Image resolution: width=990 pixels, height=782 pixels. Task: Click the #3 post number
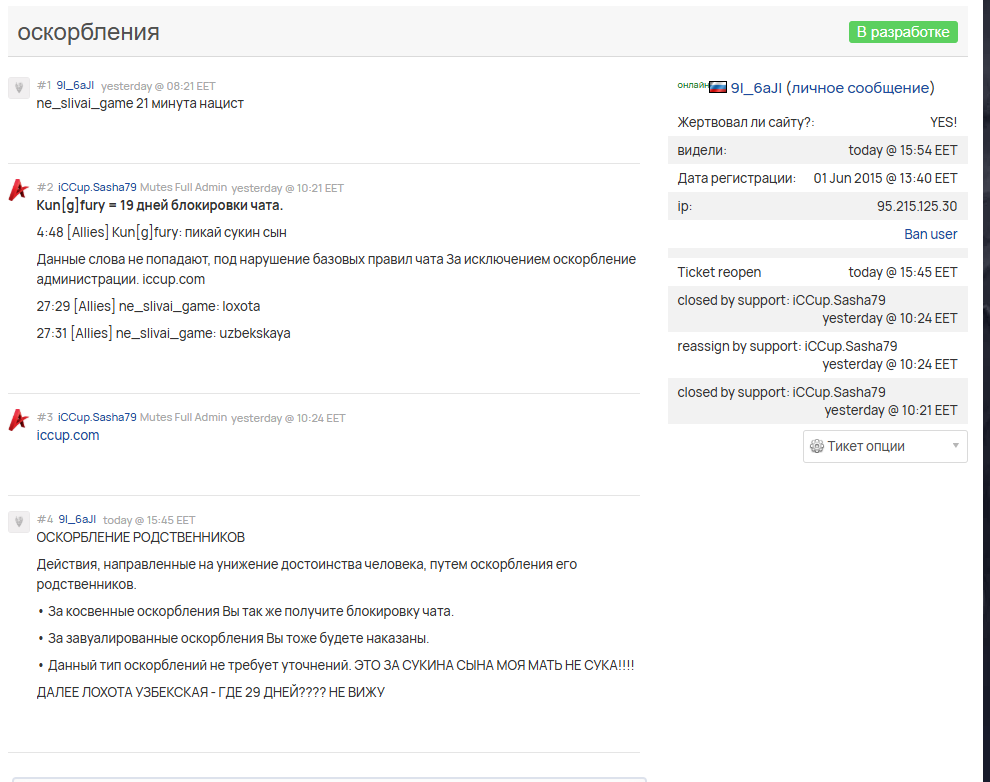coord(45,417)
